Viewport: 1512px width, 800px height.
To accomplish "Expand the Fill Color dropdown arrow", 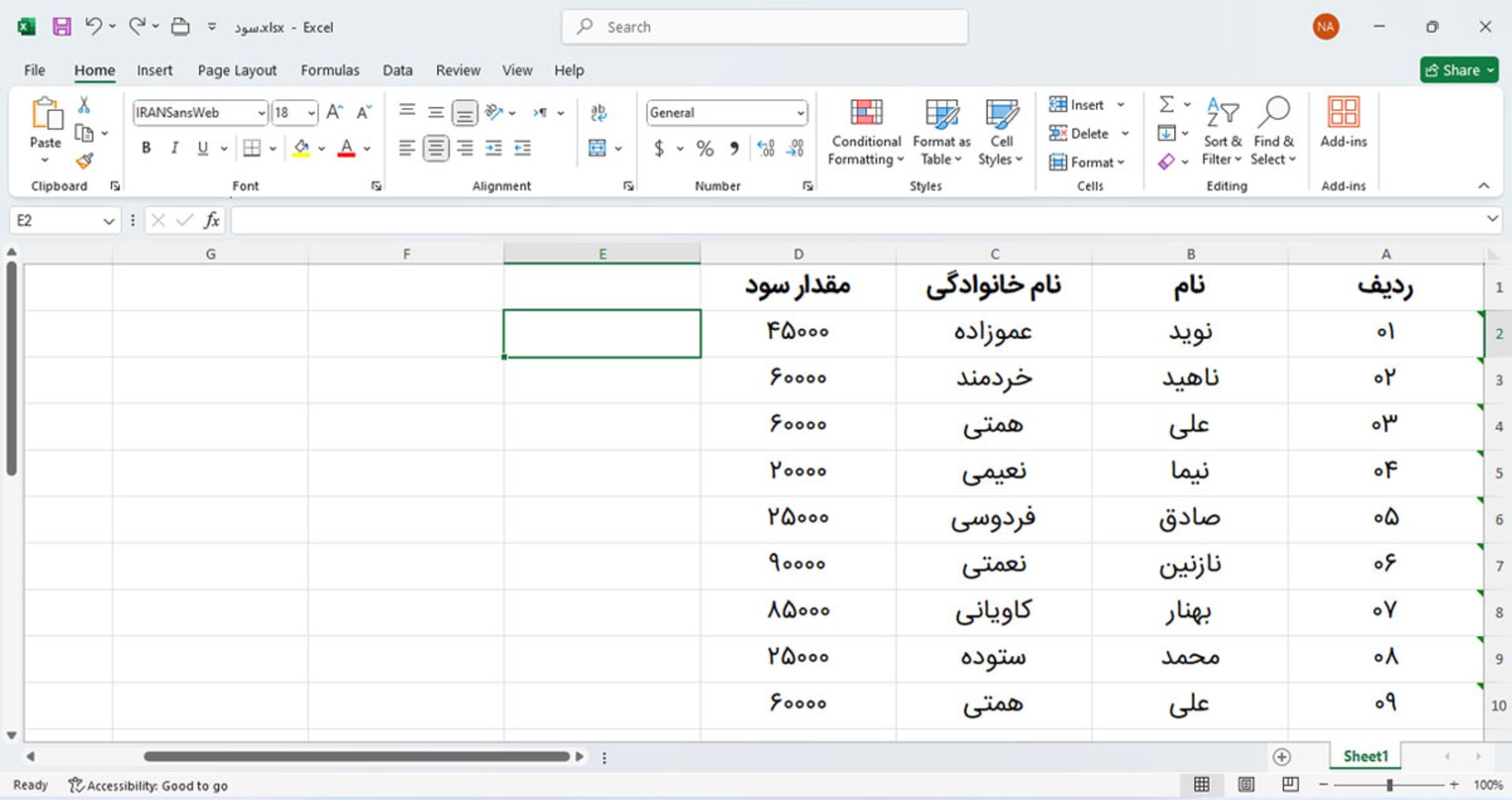I will click(x=320, y=147).
